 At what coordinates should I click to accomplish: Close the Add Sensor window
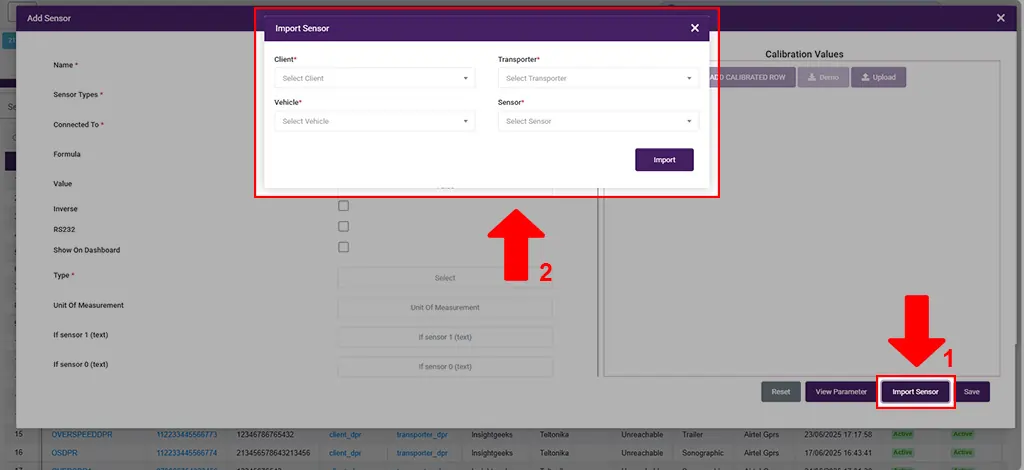(x=1000, y=18)
